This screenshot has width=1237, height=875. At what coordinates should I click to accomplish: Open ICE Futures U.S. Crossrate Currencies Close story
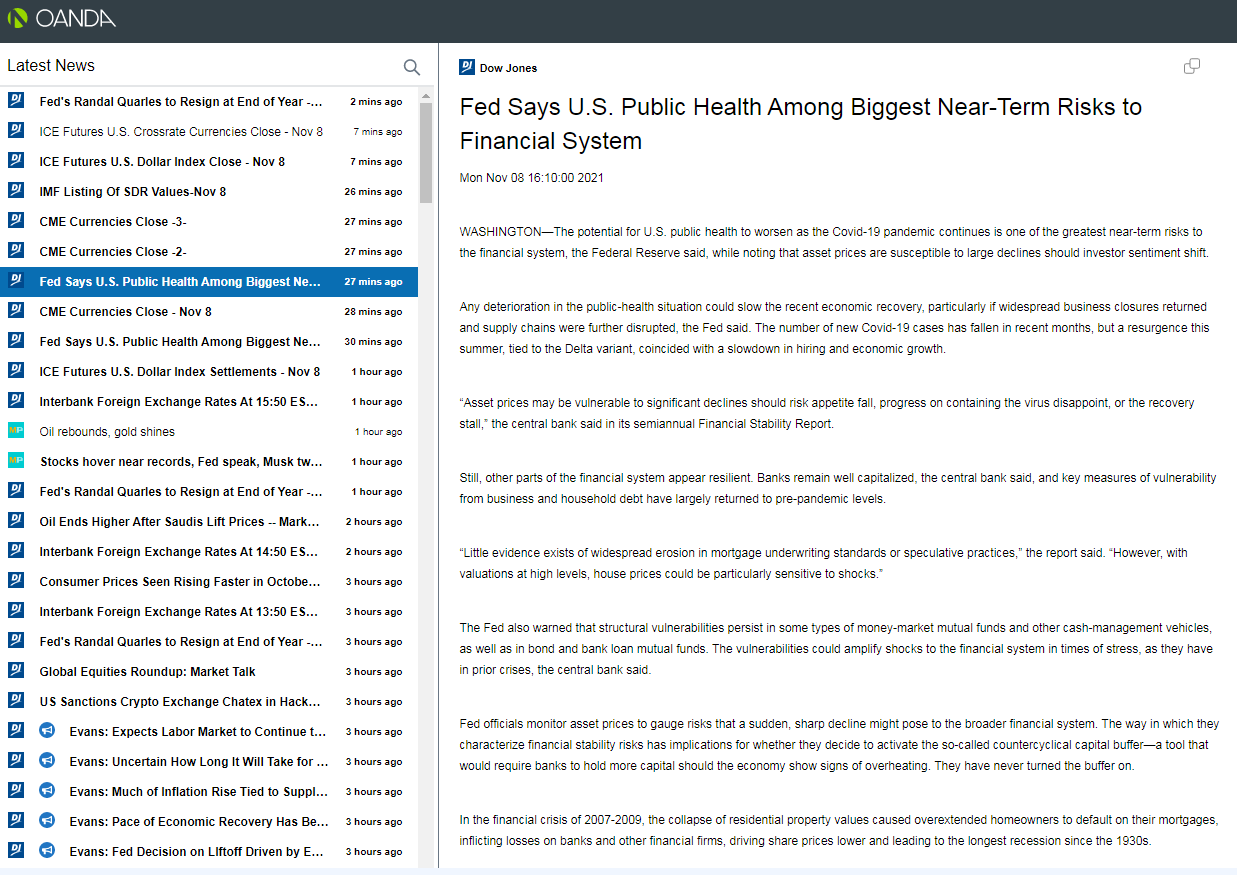point(181,132)
